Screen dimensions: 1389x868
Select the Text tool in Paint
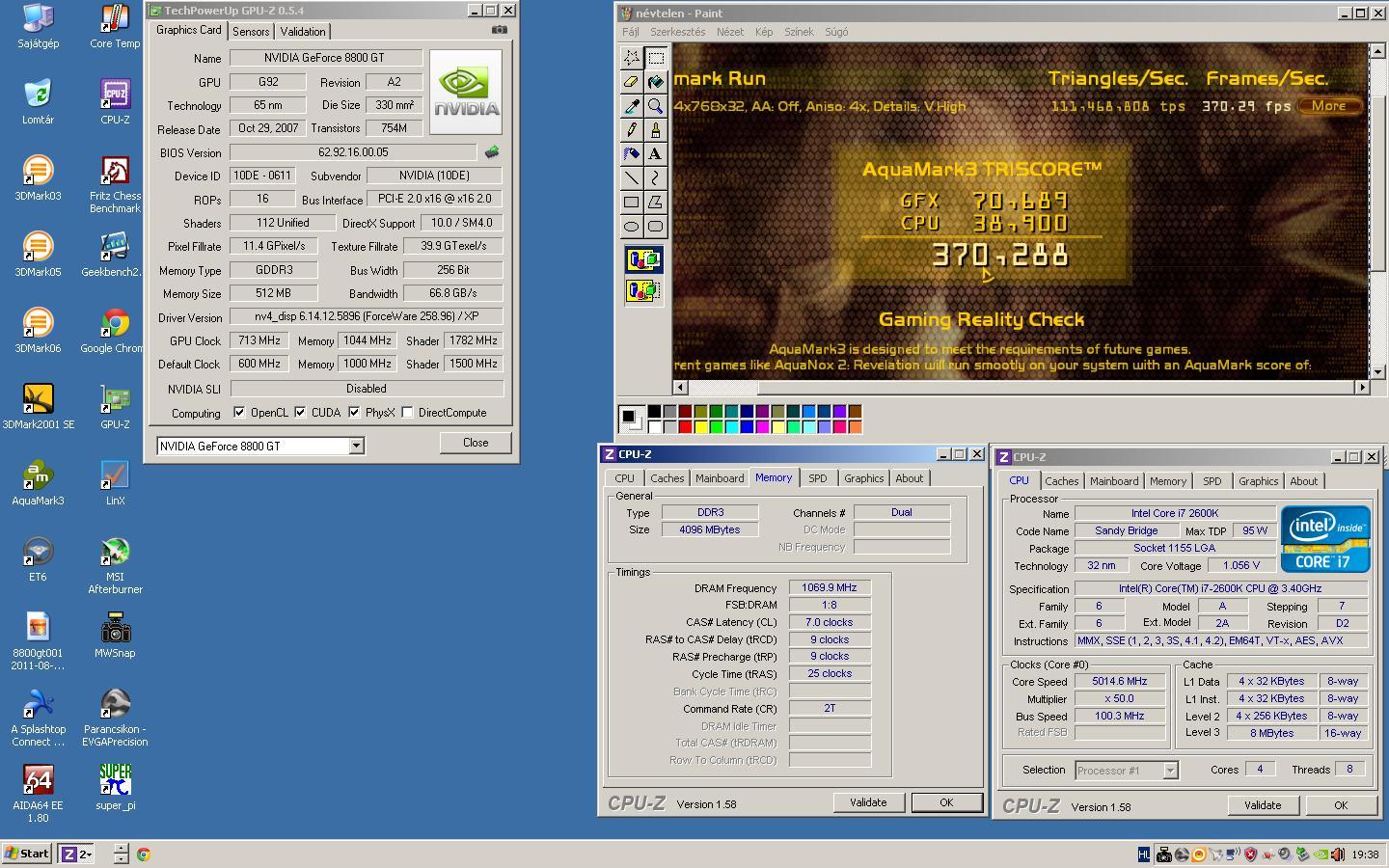click(x=655, y=153)
